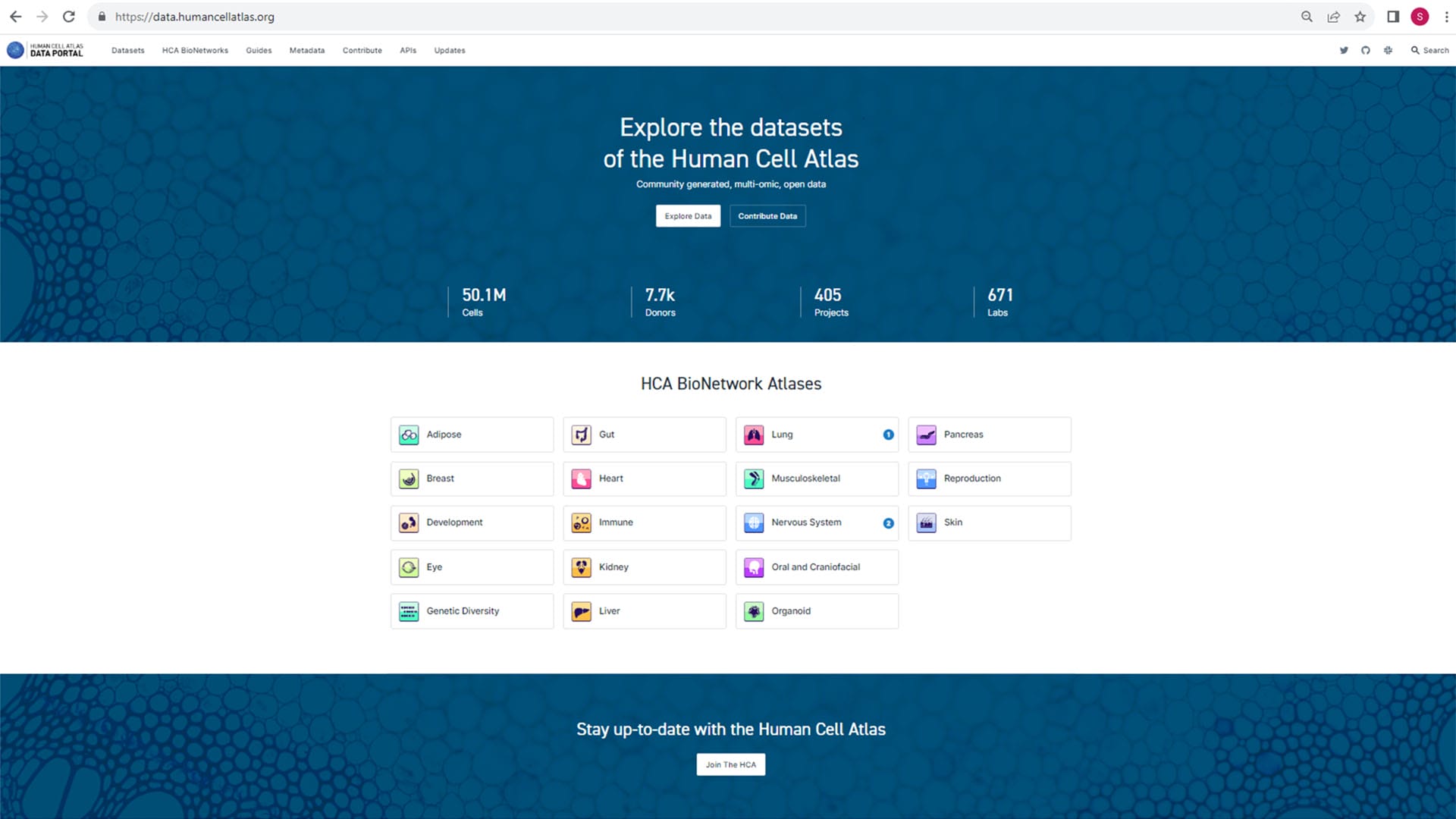
Task: Click the Adipose atlas icon
Action: click(x=409, y=435)
